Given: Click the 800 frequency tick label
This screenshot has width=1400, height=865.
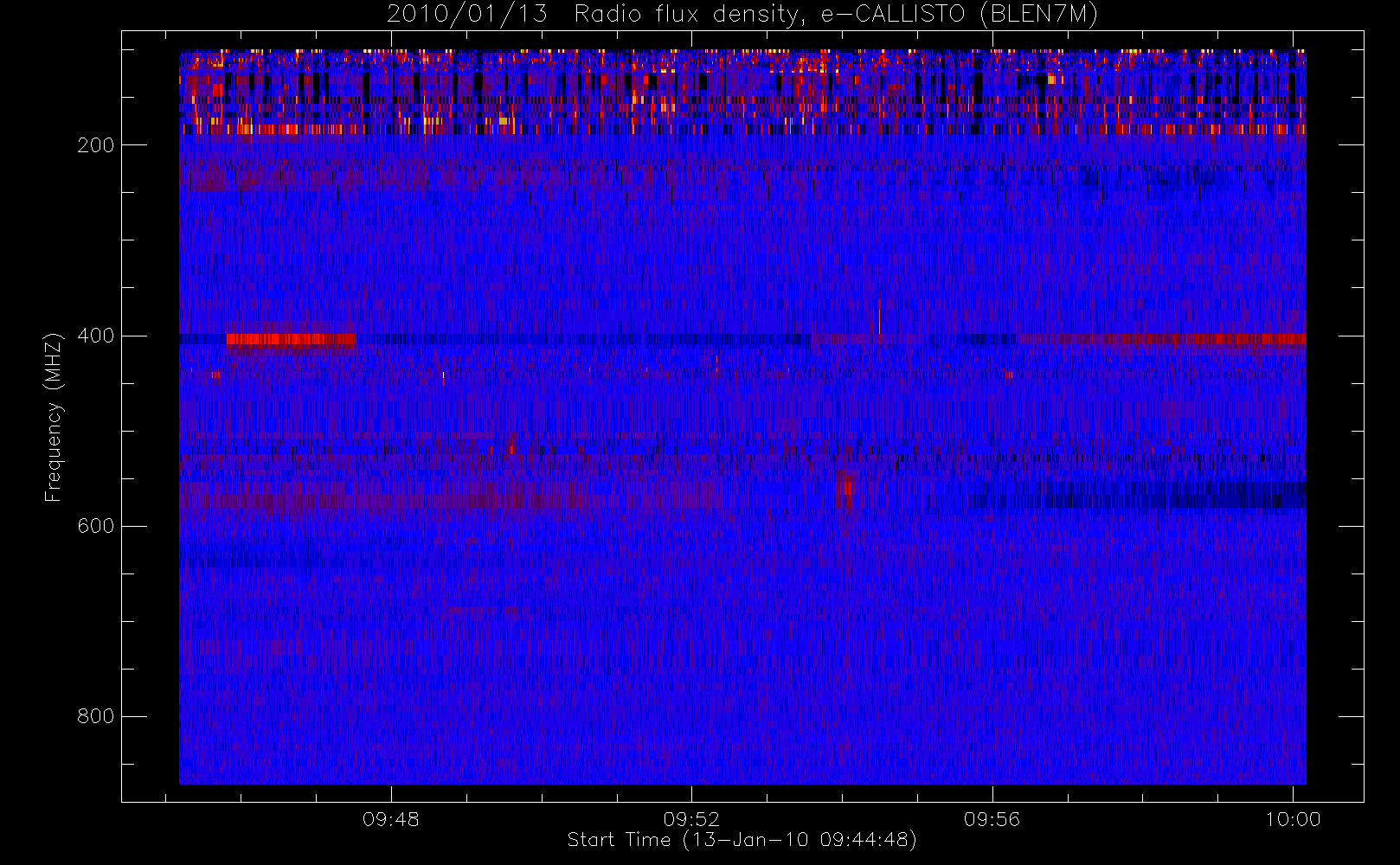Looking at the screenshot, I should 95,716.
